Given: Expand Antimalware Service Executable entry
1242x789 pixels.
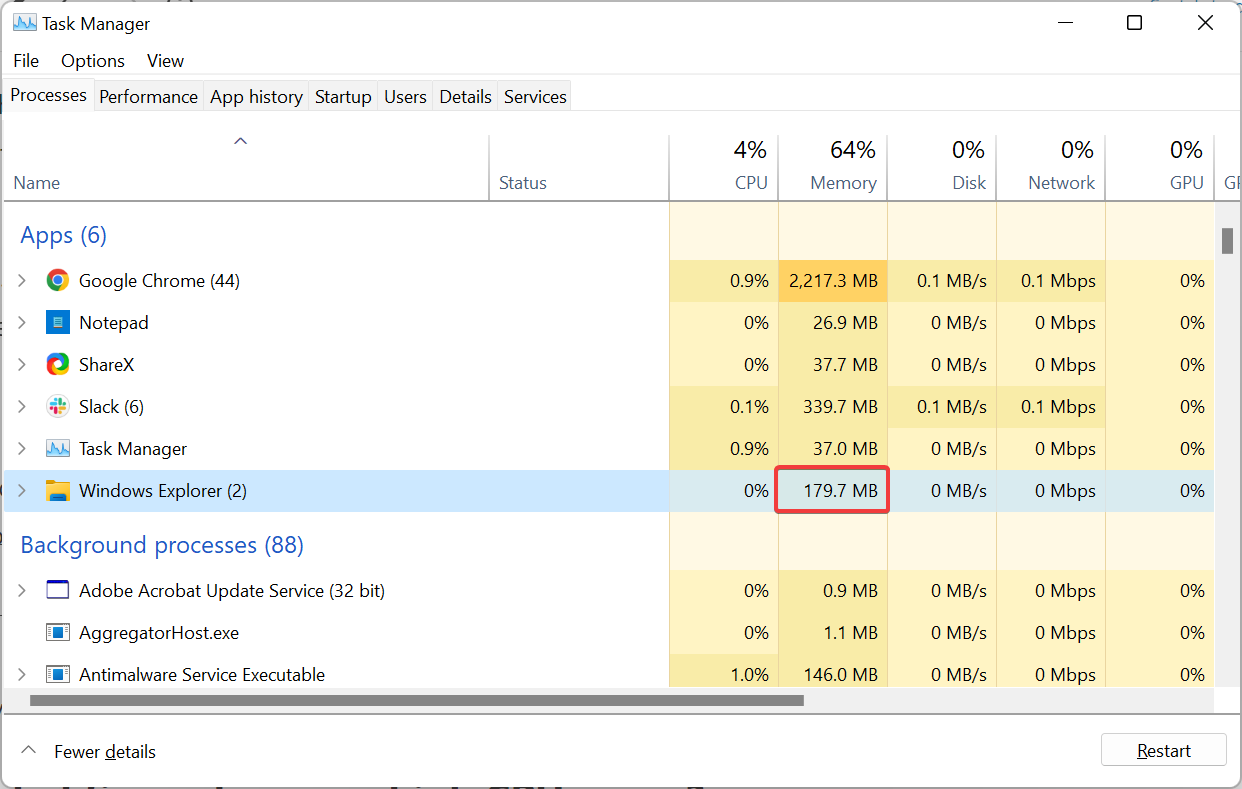Looking at the screenshot, I should [x=22, y=675].
